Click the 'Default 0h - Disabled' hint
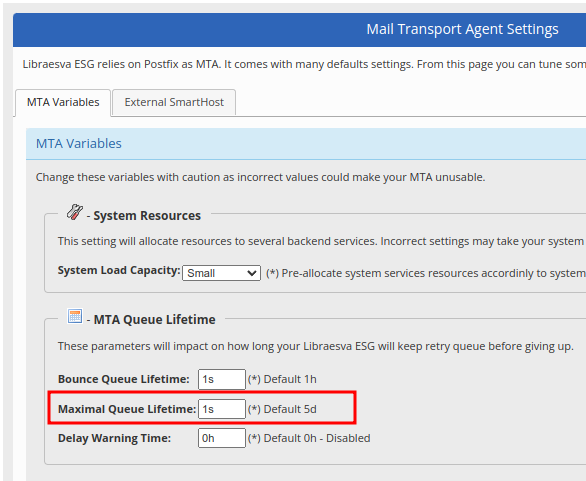The image size is (586, 481). click(309, 438)
